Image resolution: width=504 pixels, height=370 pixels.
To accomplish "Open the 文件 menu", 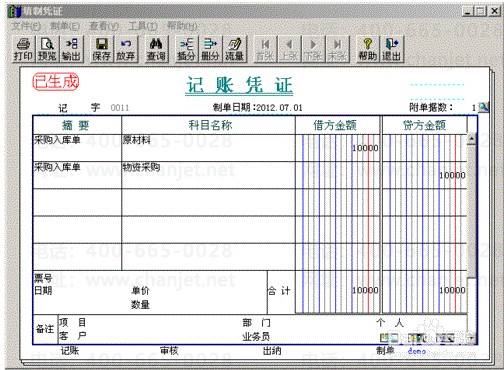I will click(x=26, y=26).
